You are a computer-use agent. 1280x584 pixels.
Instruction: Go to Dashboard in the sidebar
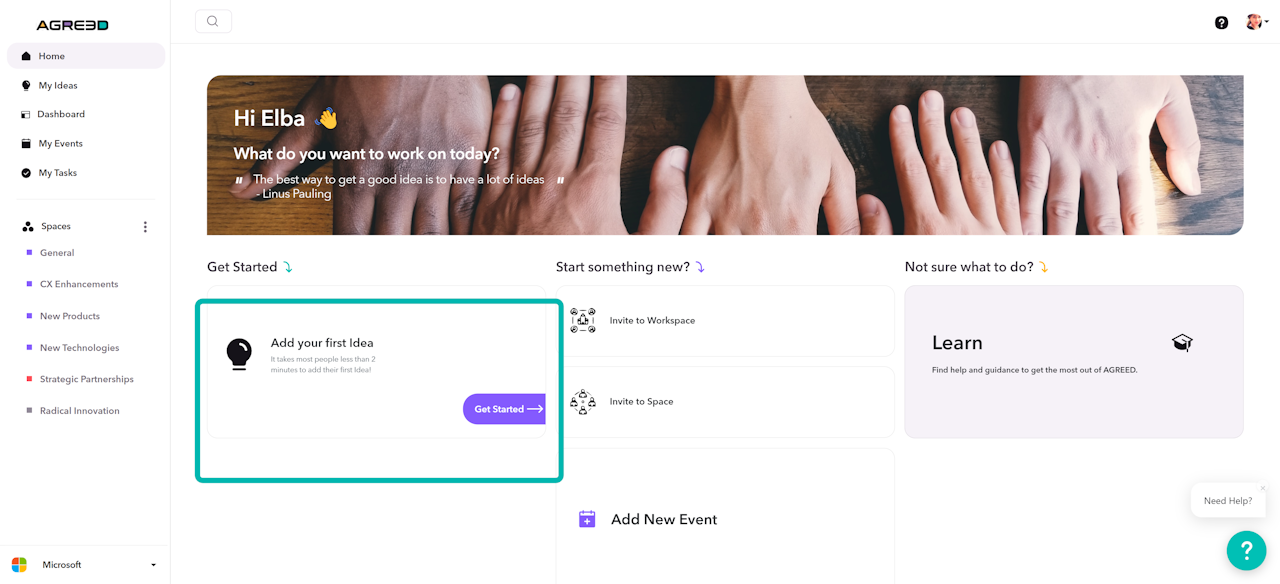point(61,114)
